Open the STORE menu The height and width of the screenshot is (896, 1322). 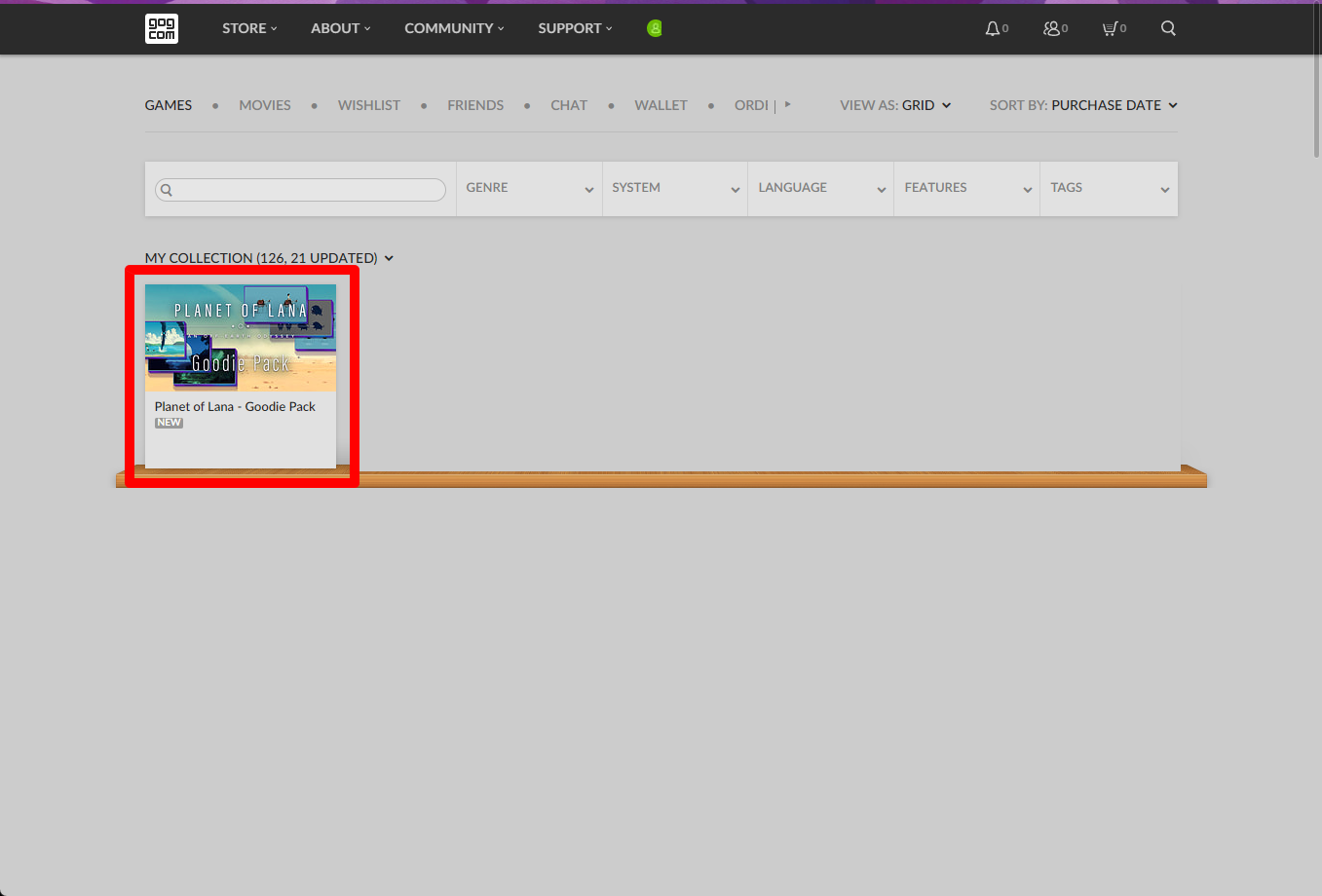[x=249, y=28]
